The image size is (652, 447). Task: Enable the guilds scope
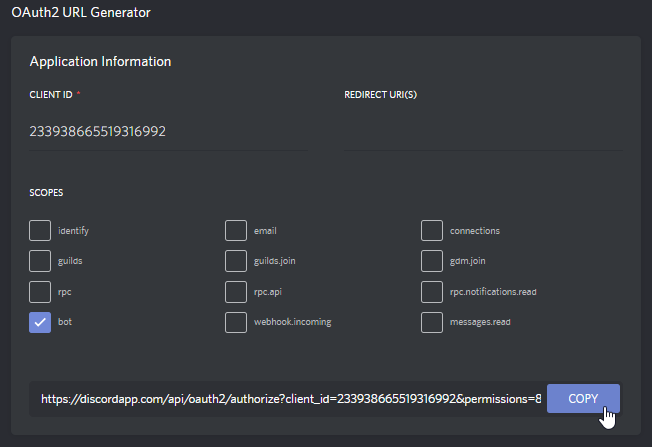click(40, 261)
